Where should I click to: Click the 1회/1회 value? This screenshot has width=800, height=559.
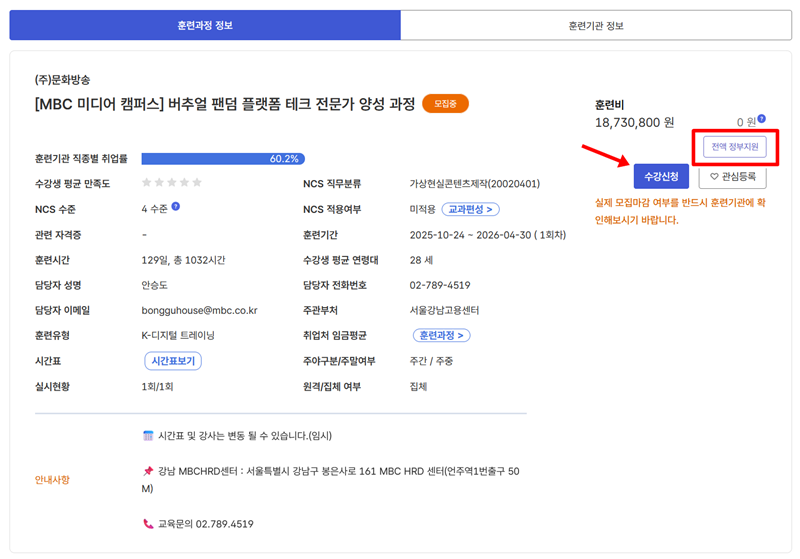[x=157, y=386]
